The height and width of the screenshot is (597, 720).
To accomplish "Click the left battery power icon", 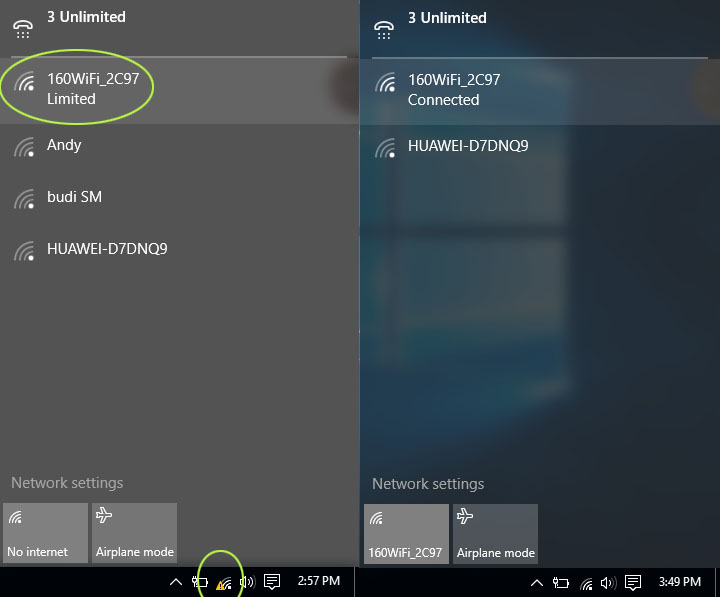I will tap(200, 582).
